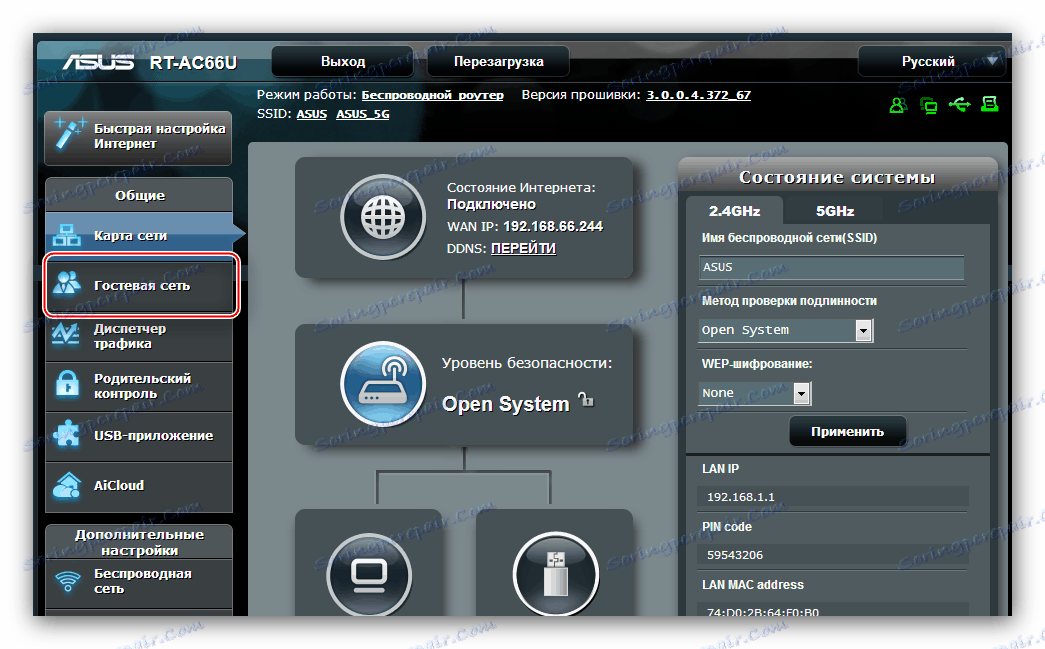Click the ASUS logo
Viewport: 1045px width, 649px height.
pyautogui.click(x=98, y=62)
